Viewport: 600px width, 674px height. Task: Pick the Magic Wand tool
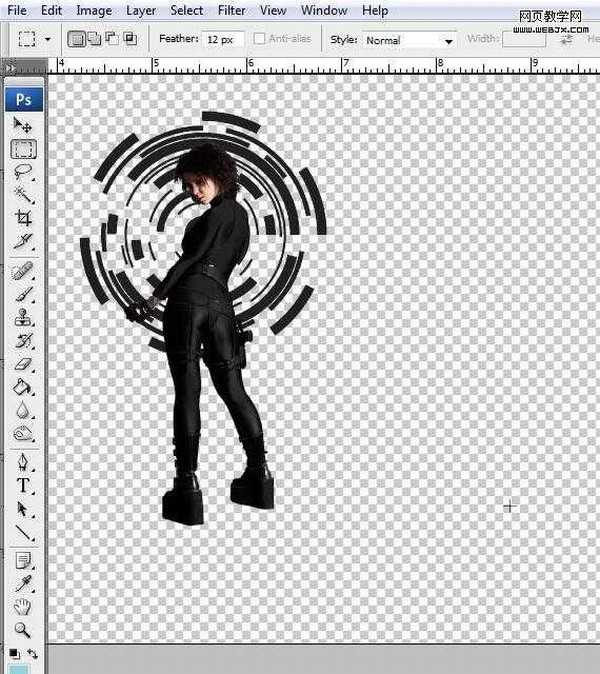tap(22, 195)
